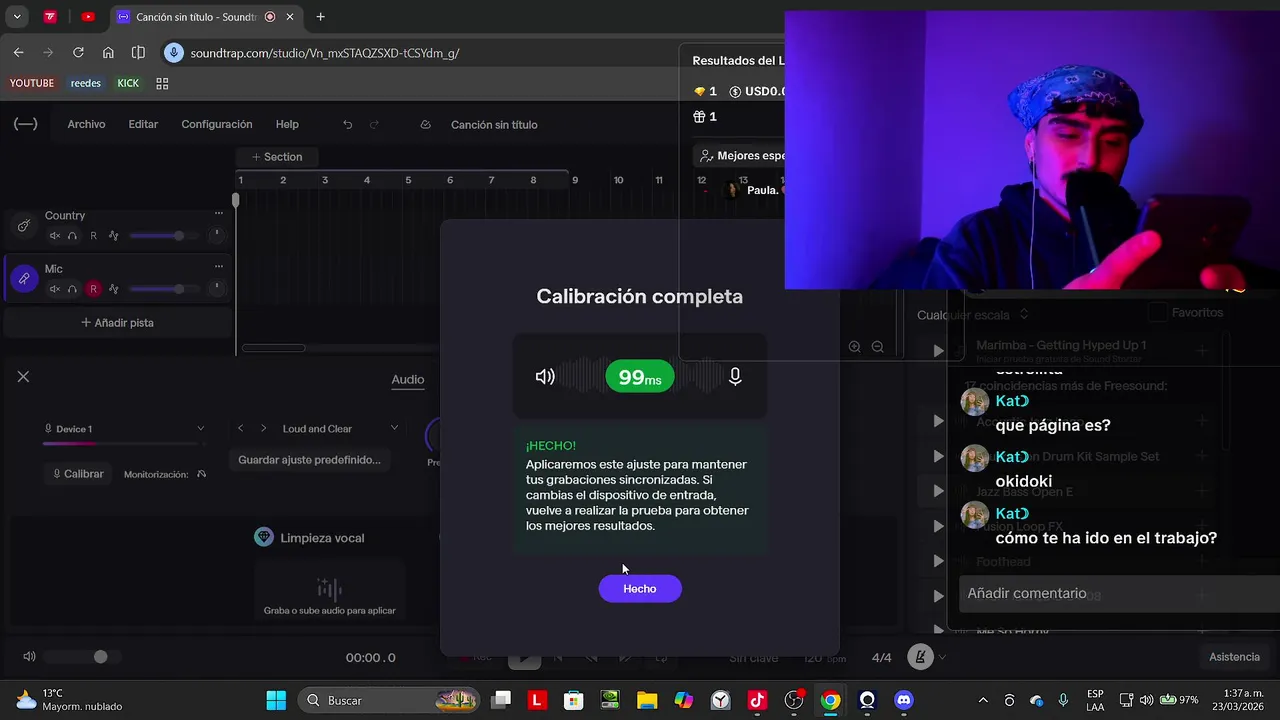
Task: Select the previous preset arrow
Action: point(240,428)
